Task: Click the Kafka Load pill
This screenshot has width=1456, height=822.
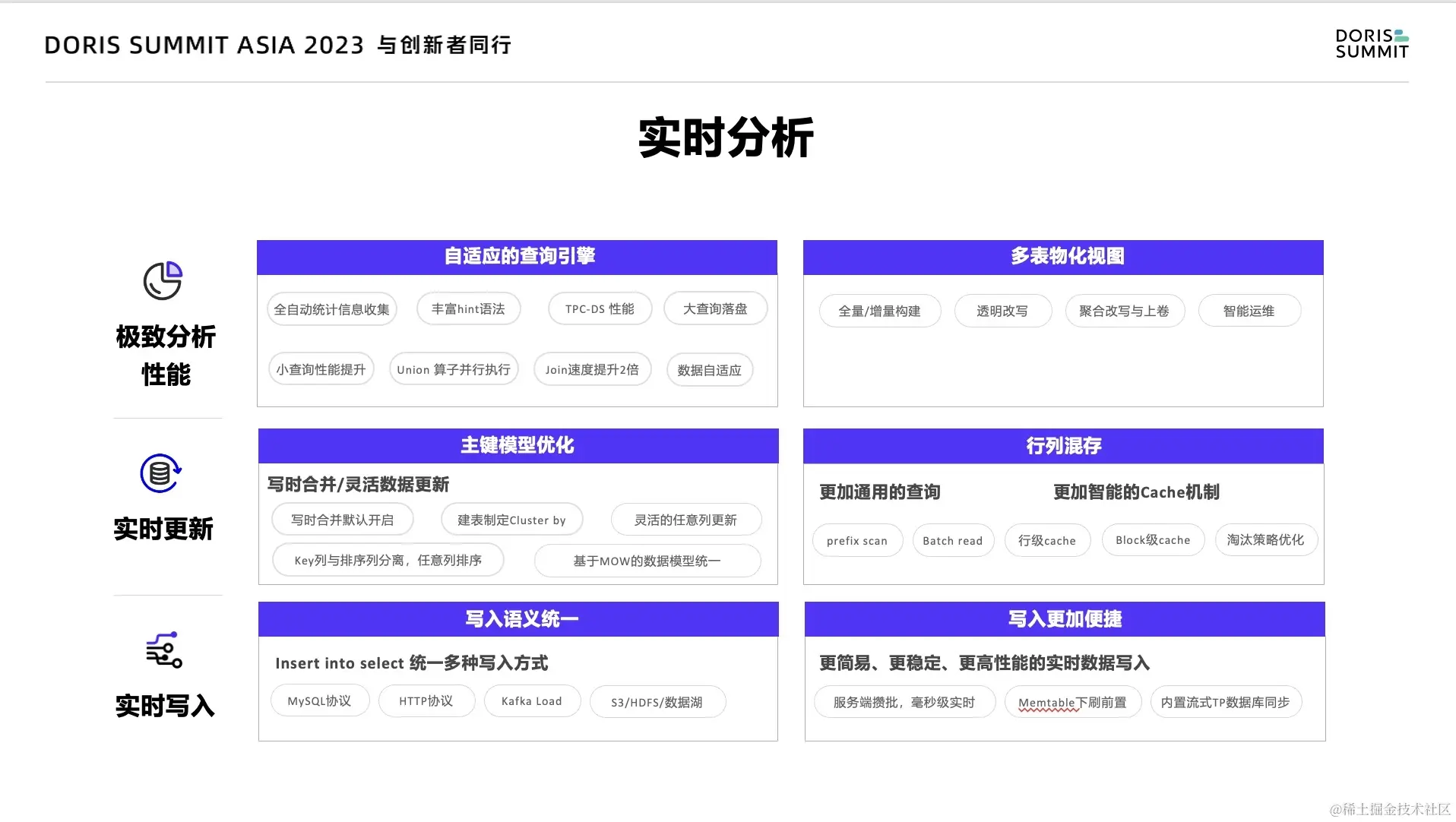Action: pos(532,700)
